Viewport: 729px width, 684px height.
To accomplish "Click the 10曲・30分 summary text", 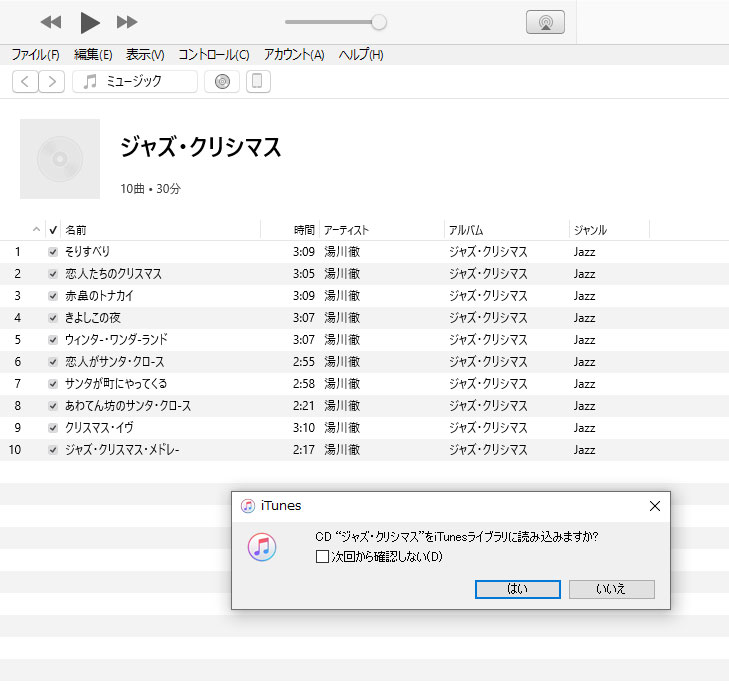I will 150,189.
